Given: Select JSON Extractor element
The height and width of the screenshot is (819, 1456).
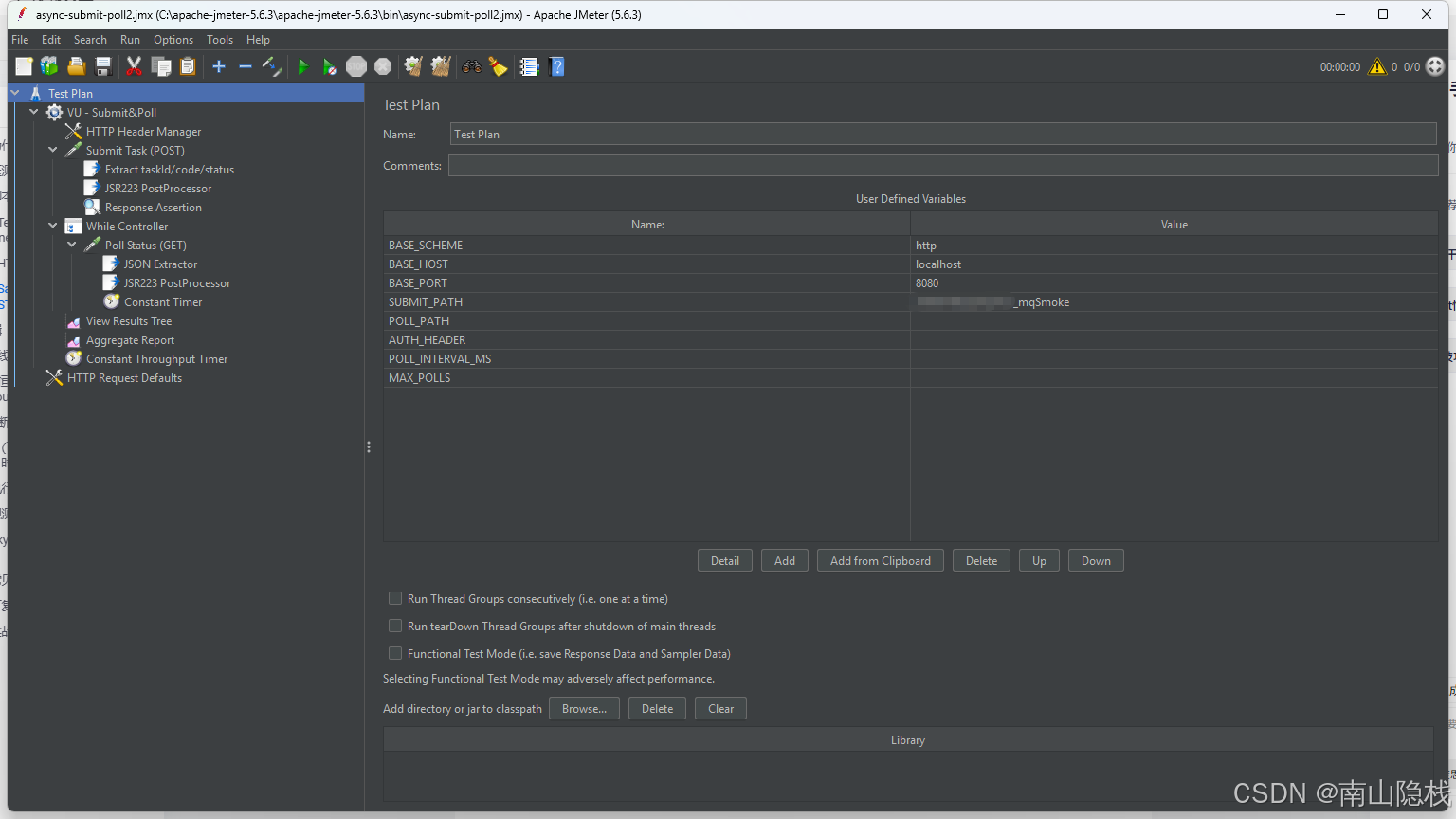Looking at the screenshot, I should (160, 264).
